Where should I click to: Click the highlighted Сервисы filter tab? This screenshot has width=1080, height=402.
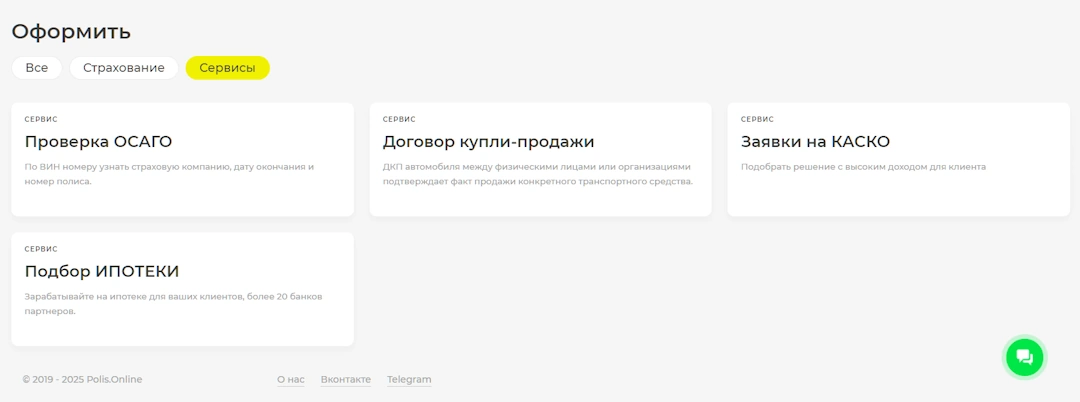(x=227, y=68)
